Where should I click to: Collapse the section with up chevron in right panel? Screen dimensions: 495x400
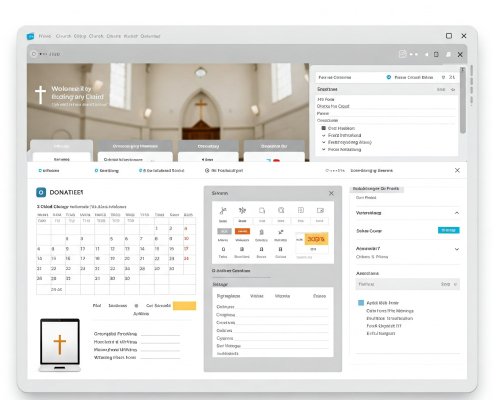pos(457,213)
